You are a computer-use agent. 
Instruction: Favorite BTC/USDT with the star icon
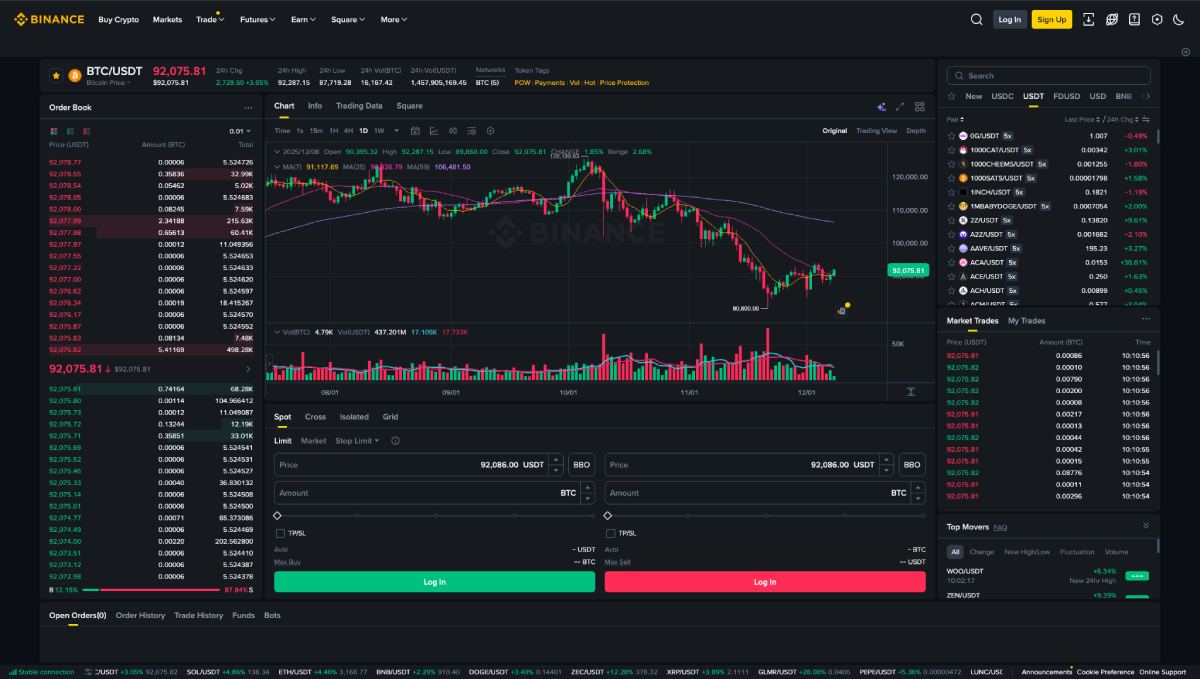[x=56, y=75]
